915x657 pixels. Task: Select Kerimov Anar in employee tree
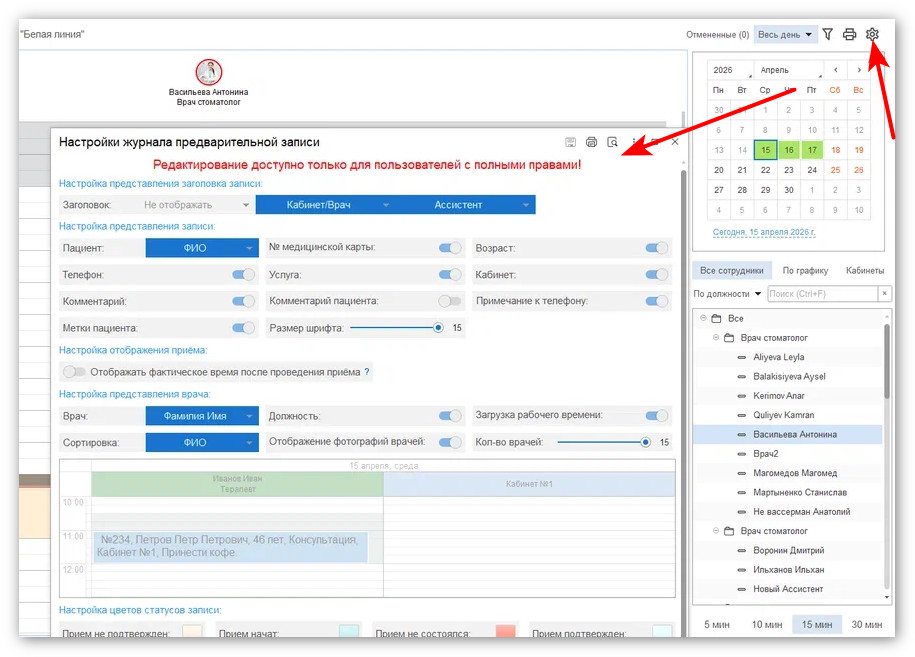coord(778,396)
